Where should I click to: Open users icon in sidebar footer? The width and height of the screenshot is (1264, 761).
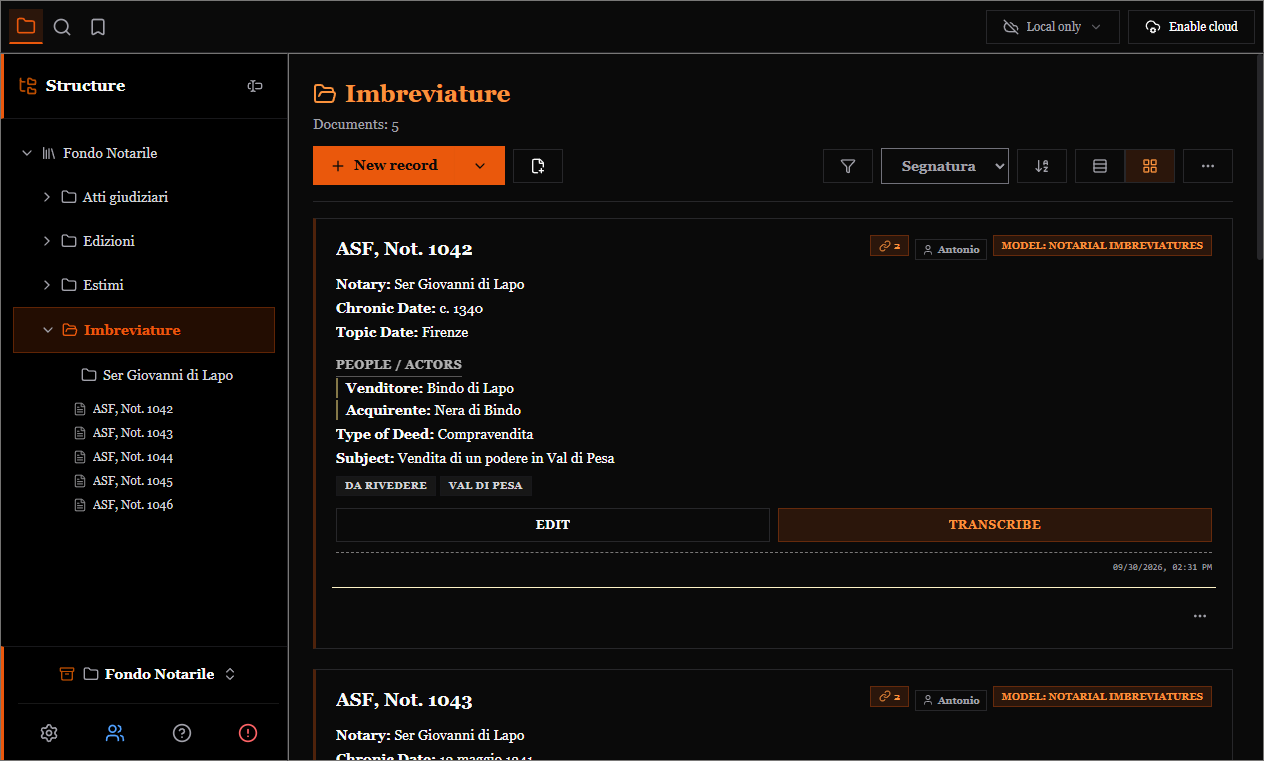click(x=115, y=733)
